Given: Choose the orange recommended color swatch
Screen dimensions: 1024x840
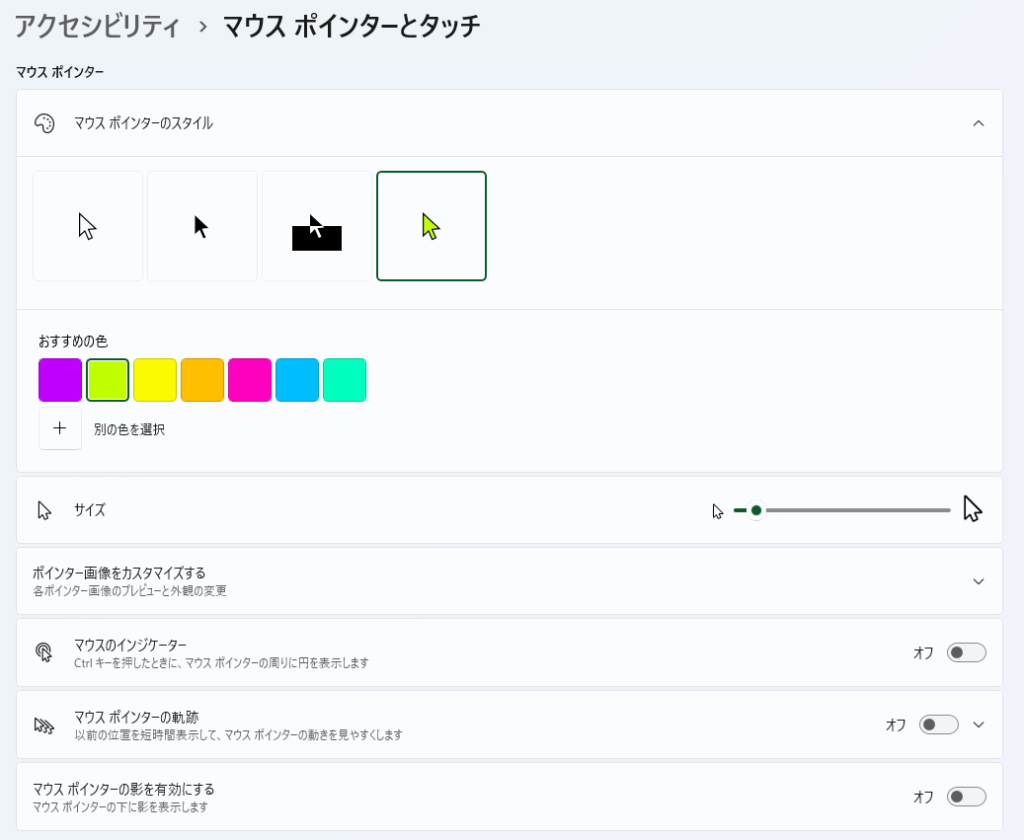Looking at the screenshot, I should tap(202, 380).
